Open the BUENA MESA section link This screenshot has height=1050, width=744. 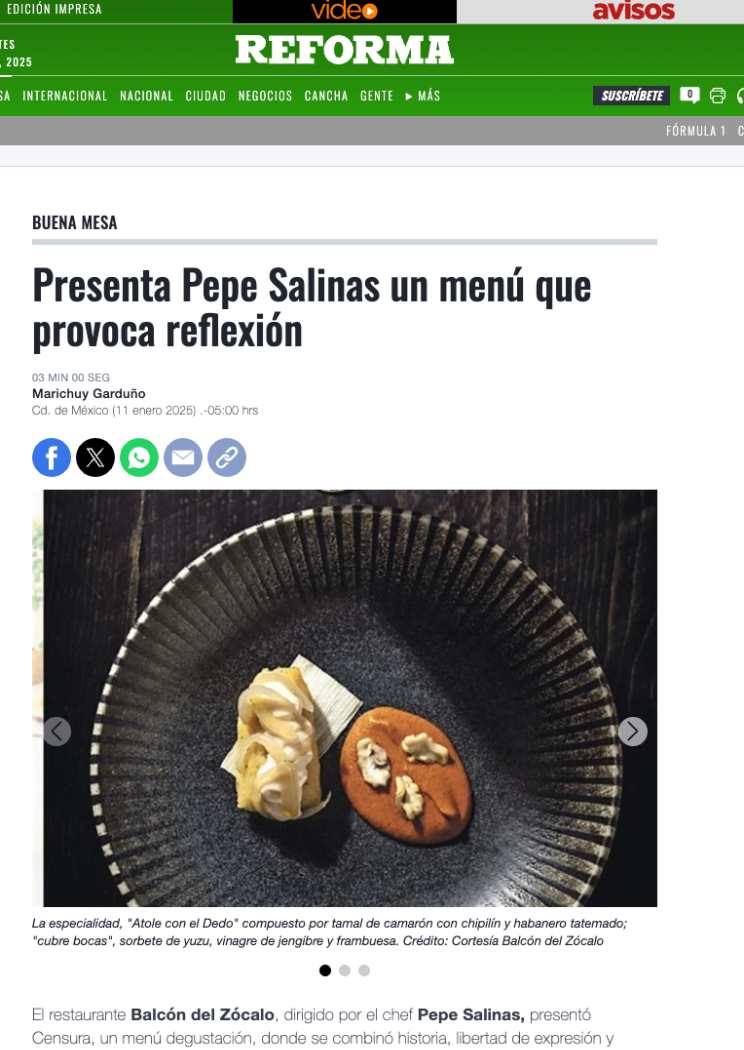click(x=74, y=222)
